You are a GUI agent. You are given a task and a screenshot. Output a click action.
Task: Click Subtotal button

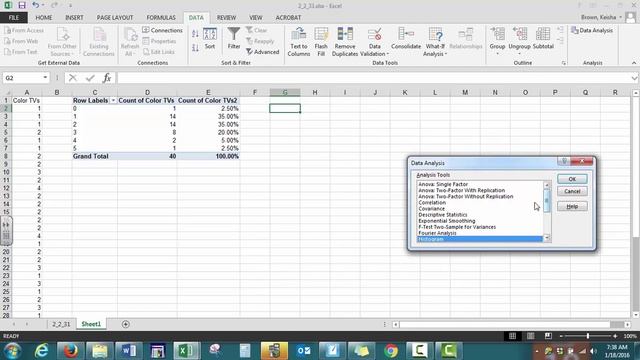pyautogui.click(x=543, y=38)
